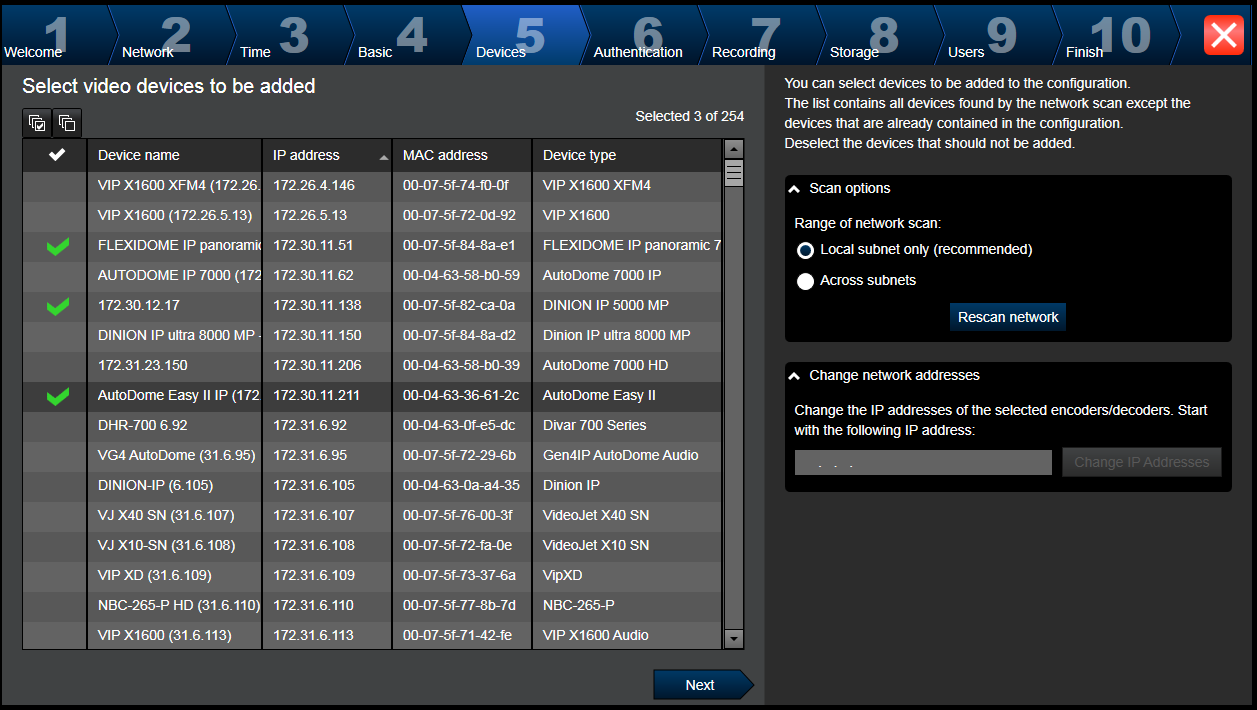Collapse the Scan options section
The width and height of the screenshot is (1257, 710).
(x=794, y=188)
